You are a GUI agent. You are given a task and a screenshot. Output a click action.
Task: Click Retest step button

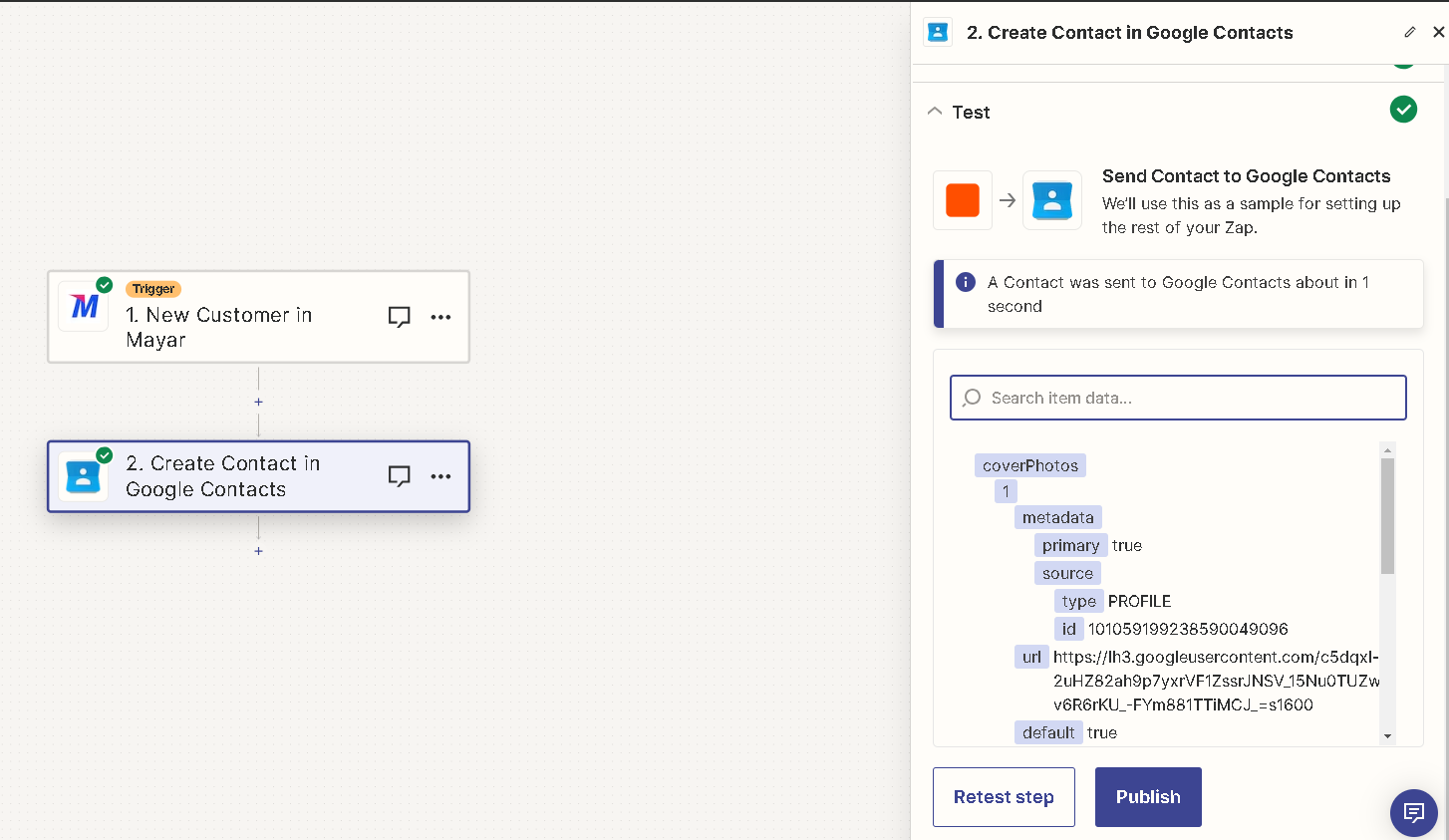[1004, 797]
